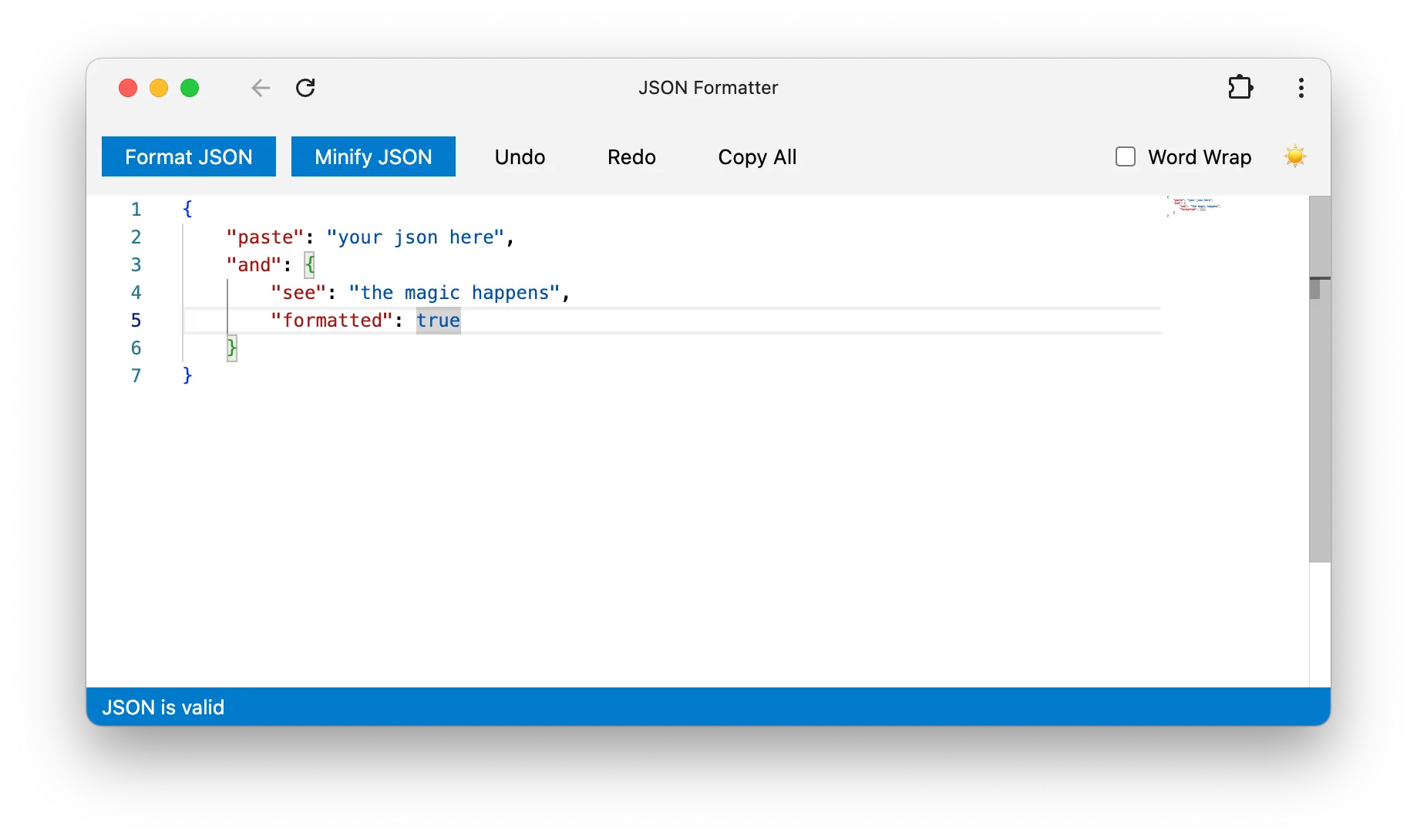Viewport: 1417px width, 840px height.
Task: Click the Undo menu item
Action: point(520,156)
